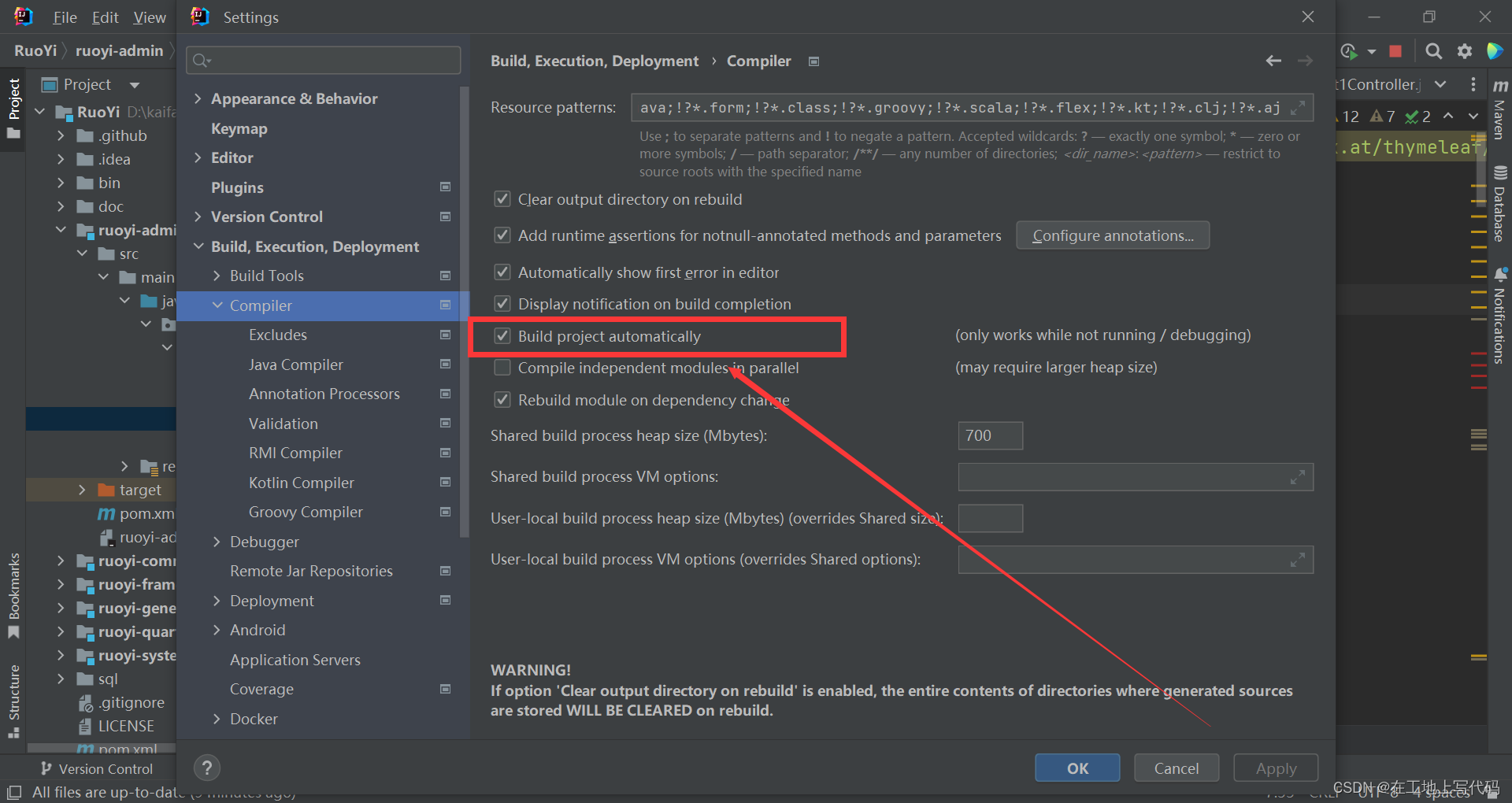Image resolution: width=1512 pixels, height=803 pixels.
Task: Open the Database tool window
Action: [x=1500, y=203]
